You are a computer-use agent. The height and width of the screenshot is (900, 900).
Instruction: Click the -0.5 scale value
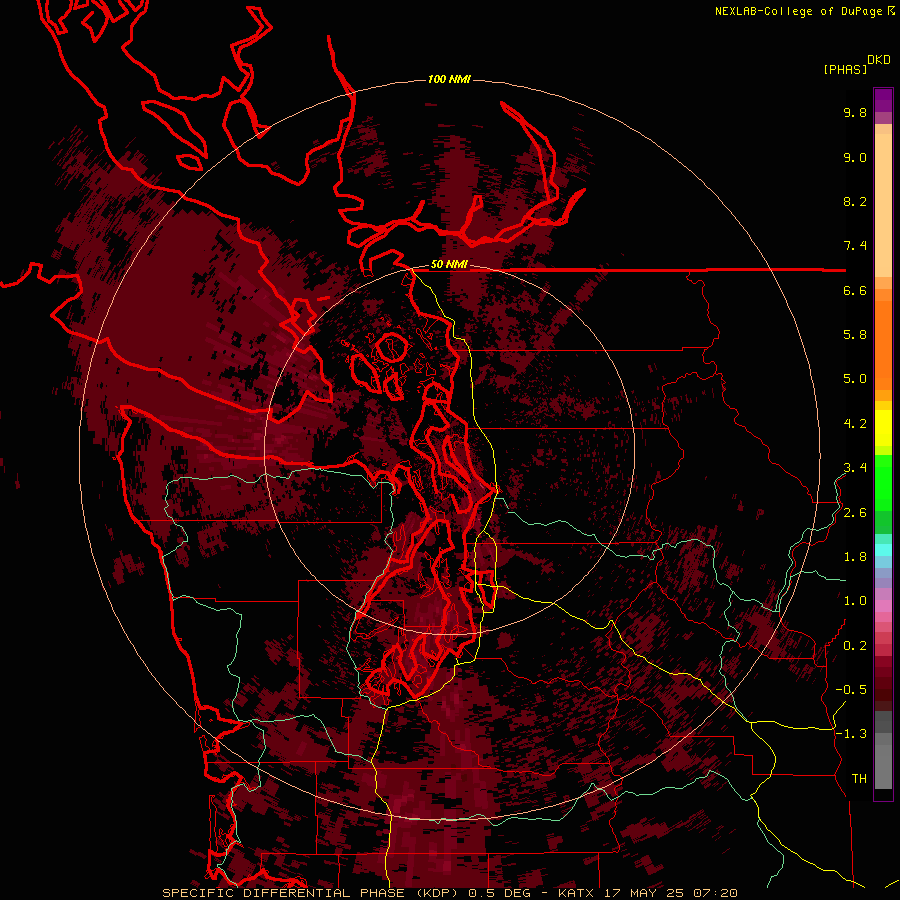[851, 690]
